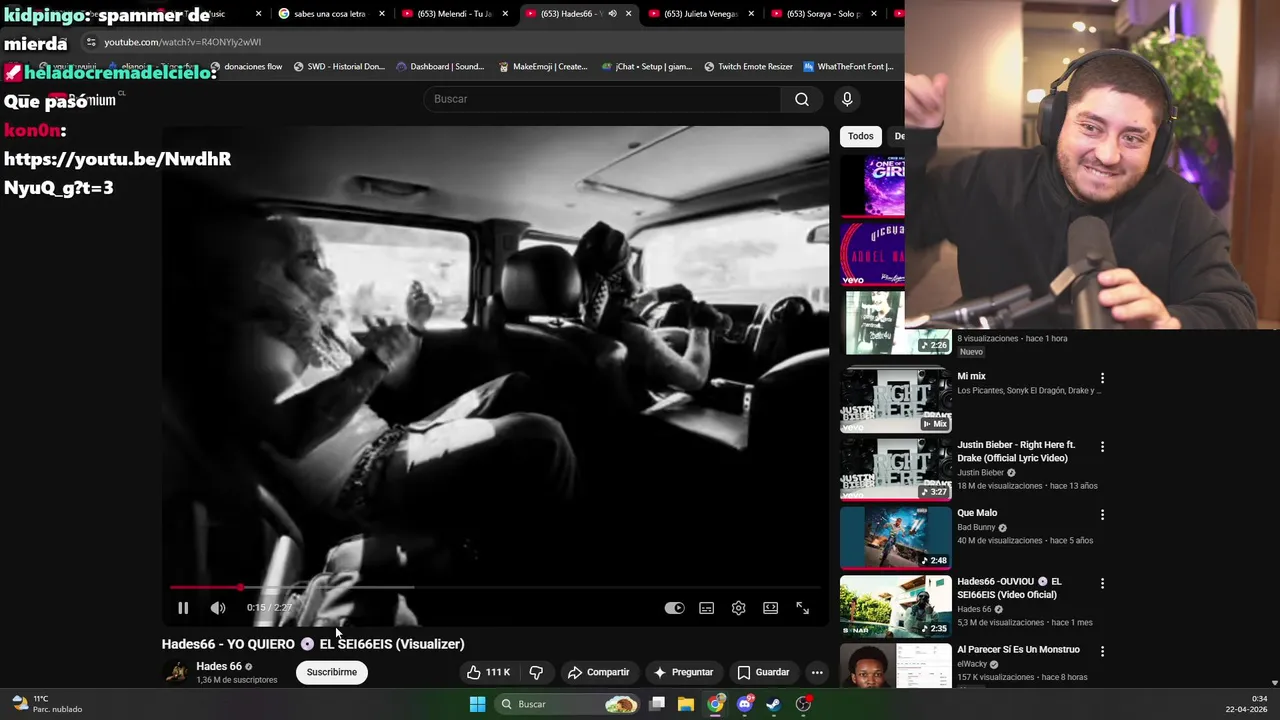Open the WhatTheFont bookmark
1280x720 pixels.
pos(848,67)
